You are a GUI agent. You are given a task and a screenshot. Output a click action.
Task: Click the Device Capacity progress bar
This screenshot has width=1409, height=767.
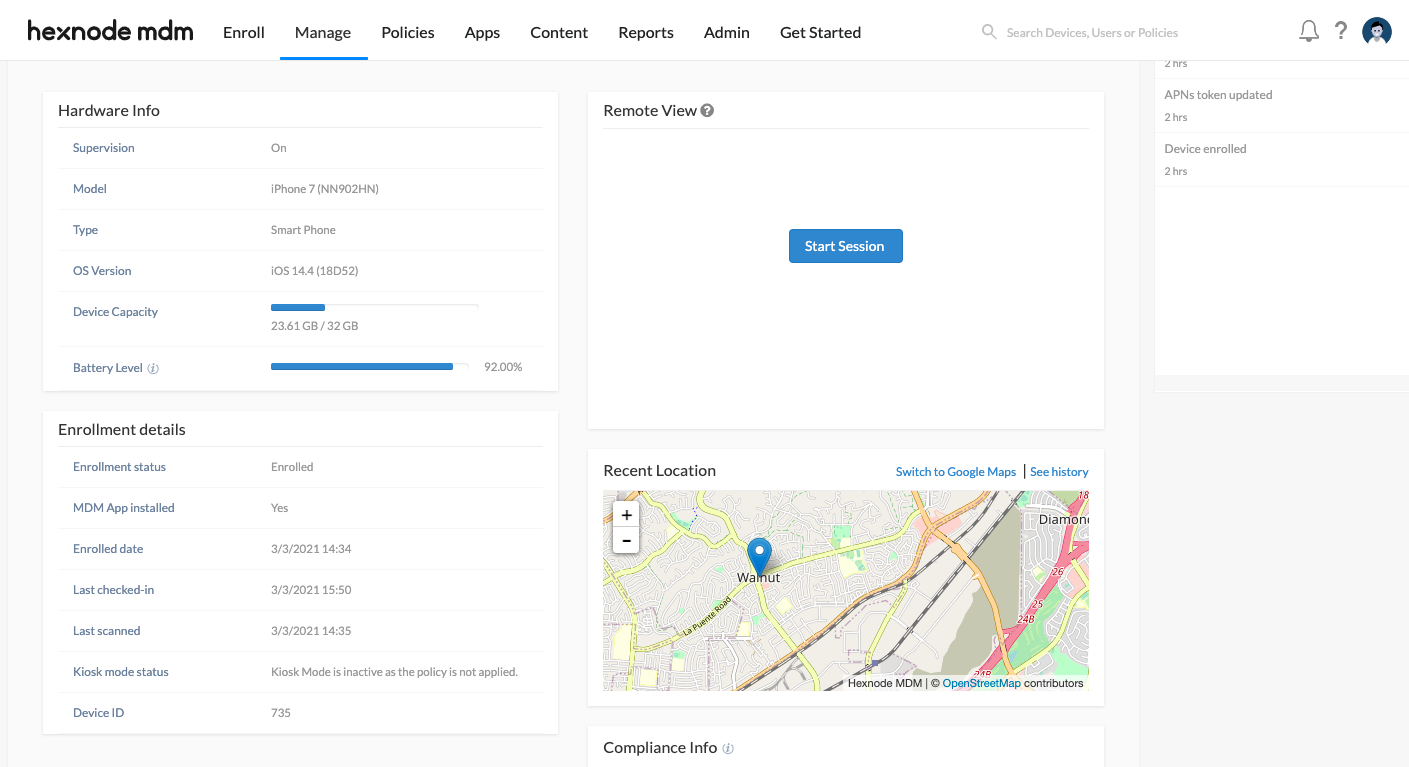click(374, 307)
